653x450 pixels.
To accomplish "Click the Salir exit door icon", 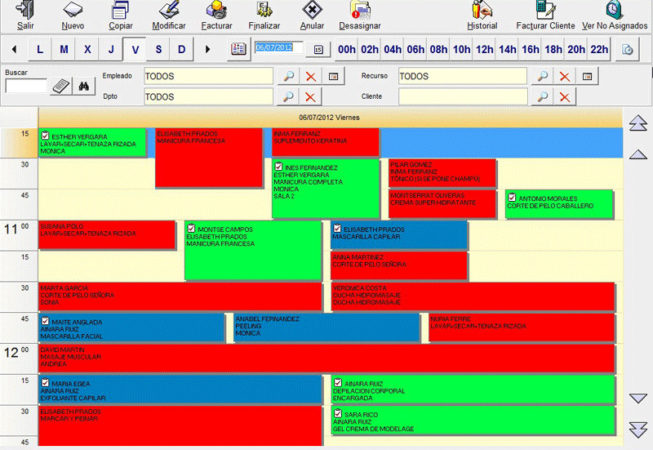I will 25,10.
